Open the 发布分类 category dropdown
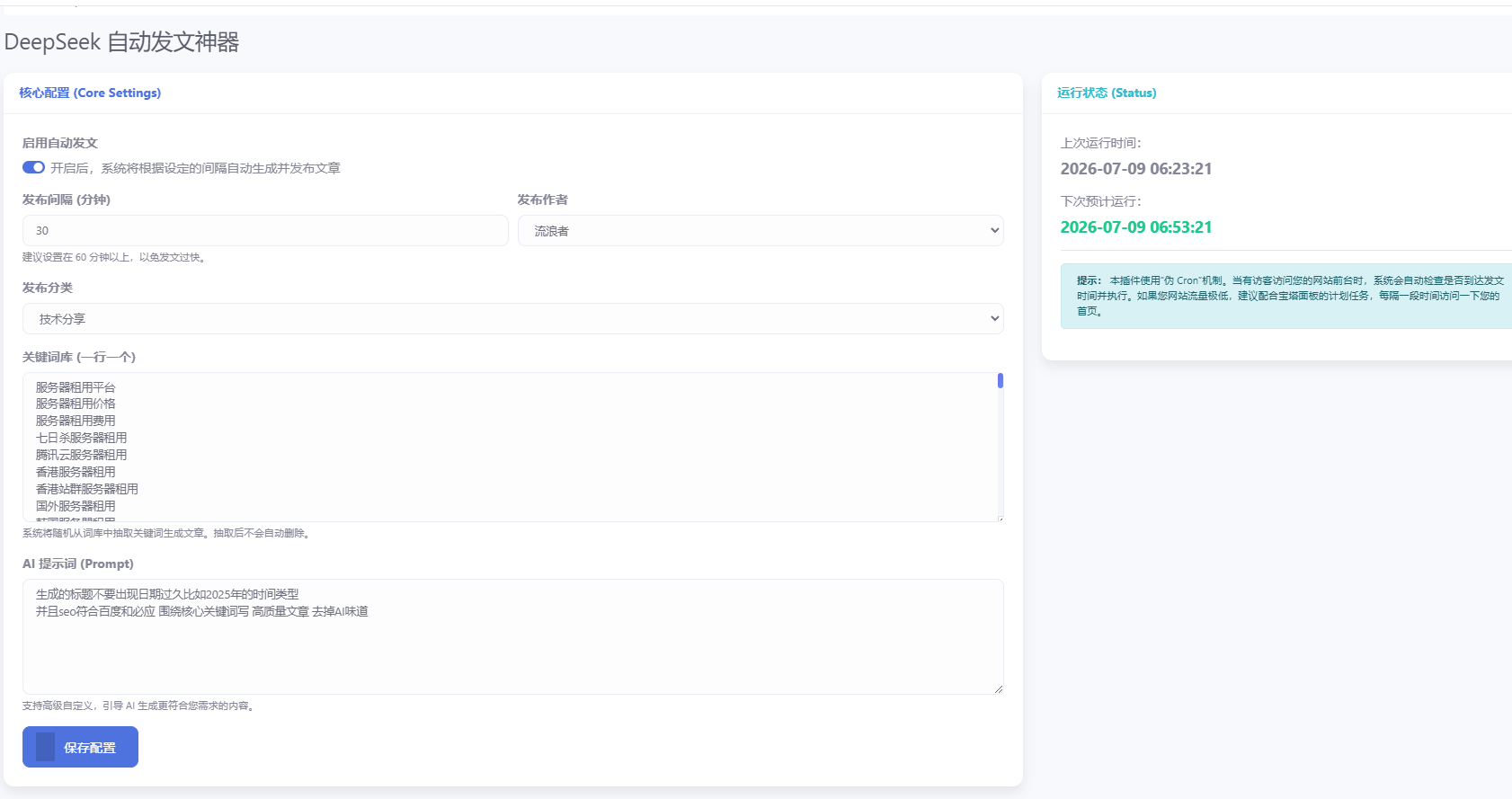 513,318
